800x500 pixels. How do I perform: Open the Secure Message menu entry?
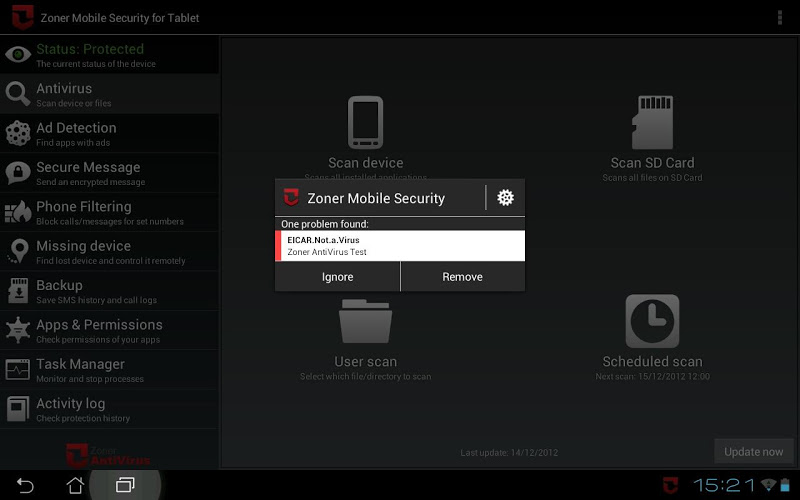point(110,172)
